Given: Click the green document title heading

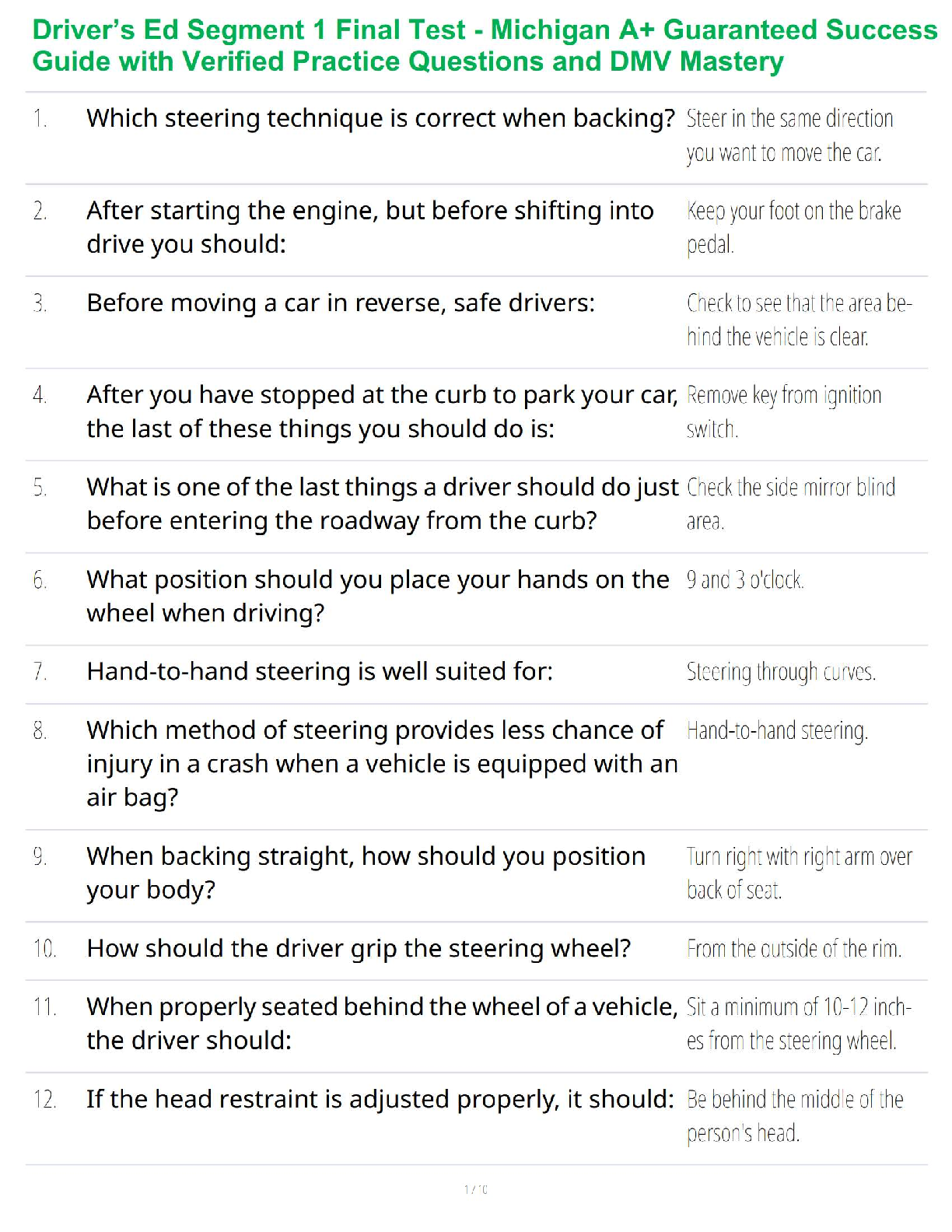Looking at the screenshot, I should (x=484, y=45).
